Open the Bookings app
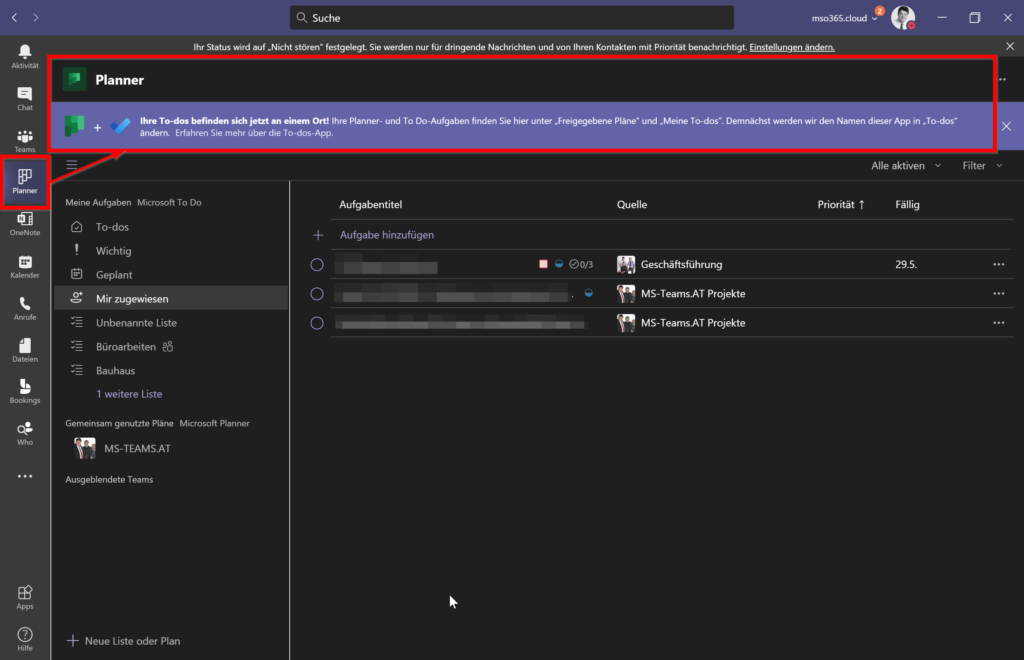The image size is (1024, 660). tap(25, 392)
